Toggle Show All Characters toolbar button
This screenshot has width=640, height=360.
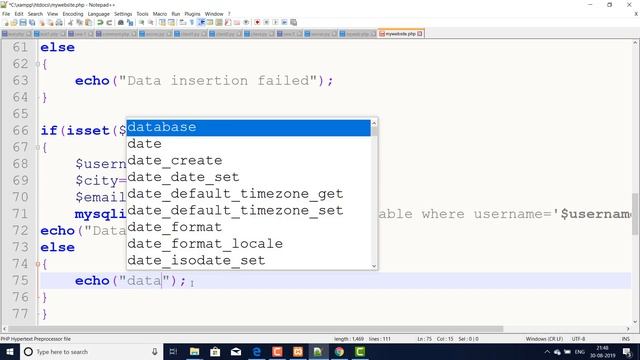tap(191, 22)
